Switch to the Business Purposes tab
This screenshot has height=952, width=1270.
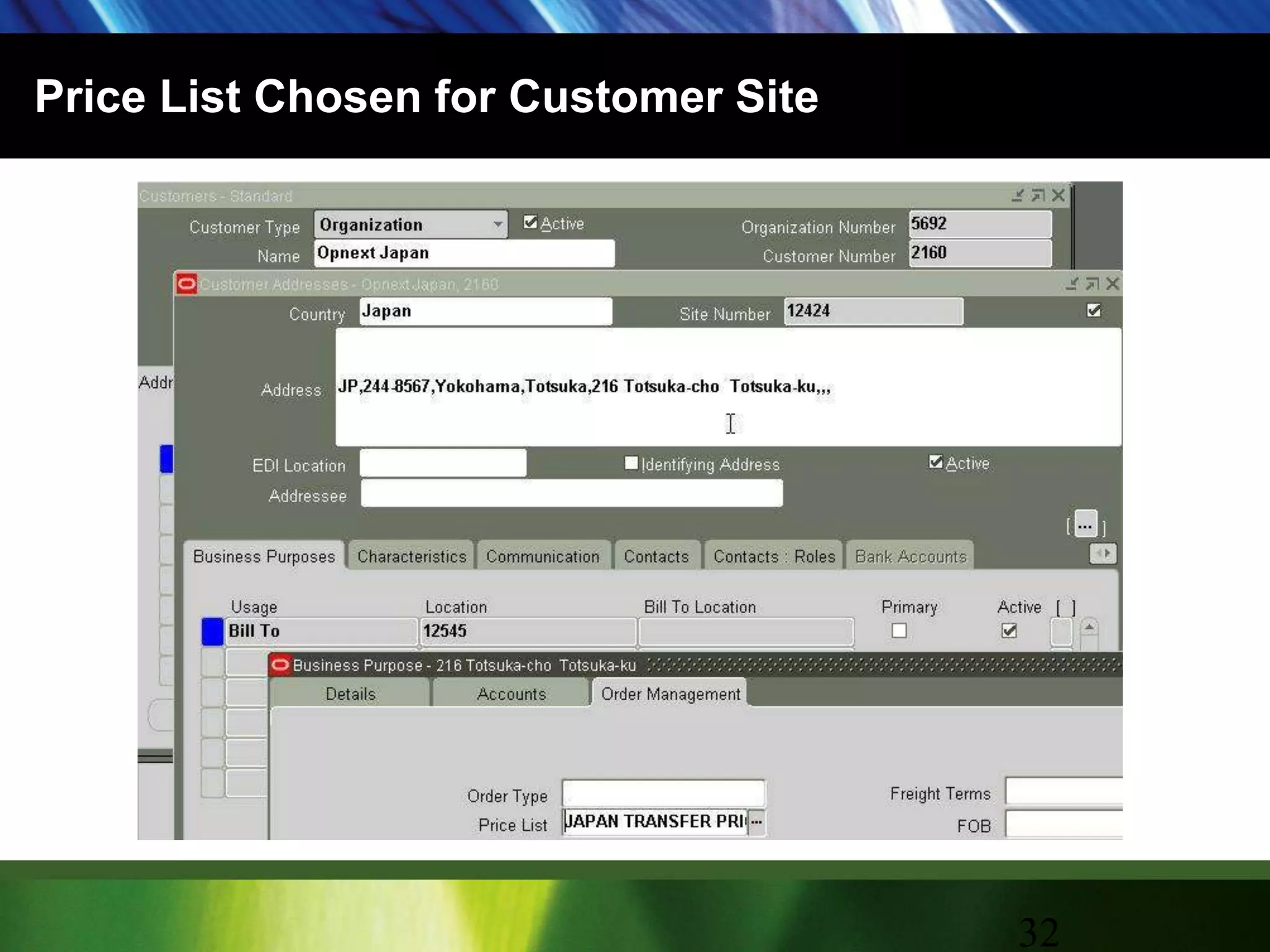(x=264, y=556)
